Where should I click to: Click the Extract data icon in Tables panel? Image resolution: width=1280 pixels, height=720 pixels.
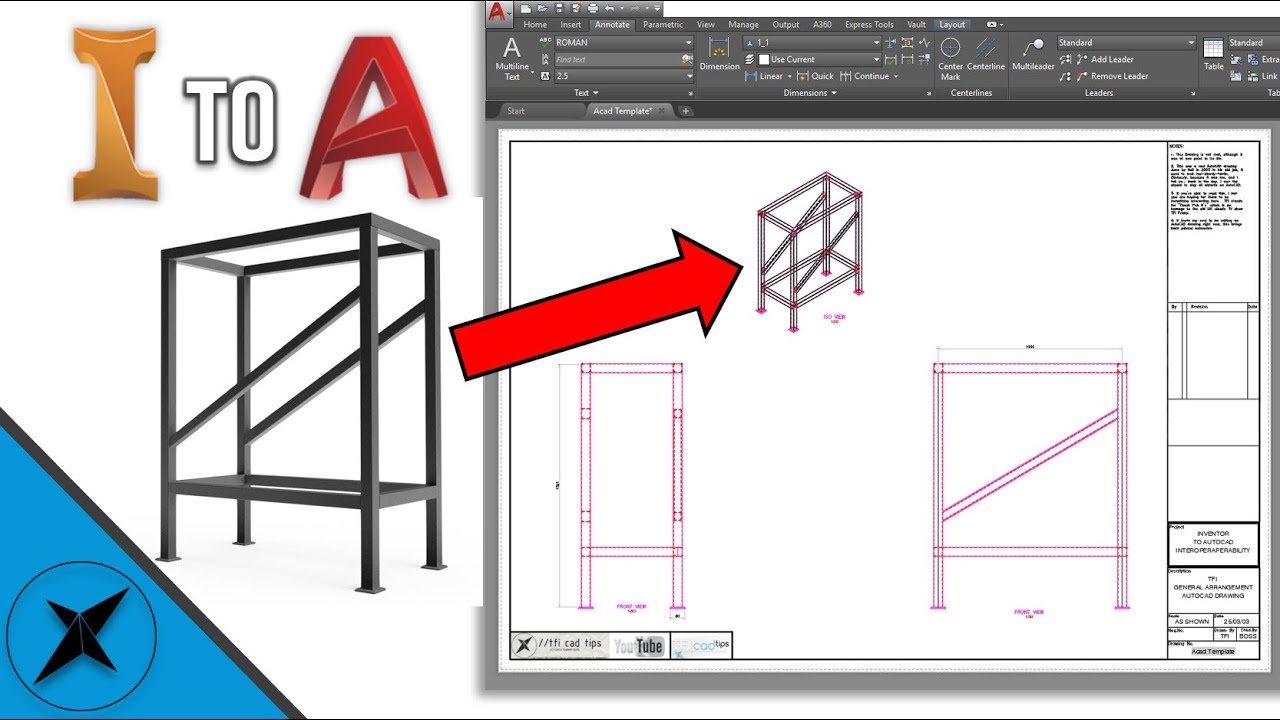pos(1252,59)
